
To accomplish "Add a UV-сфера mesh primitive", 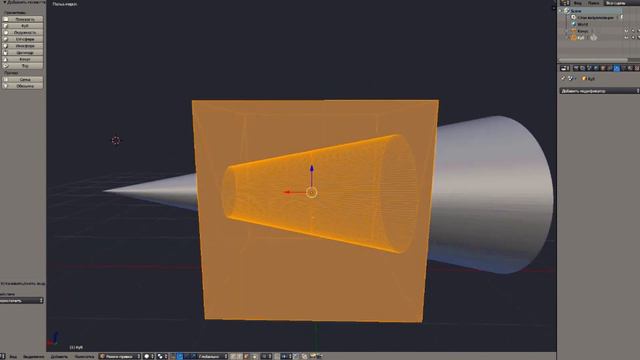I will point(23,39).
